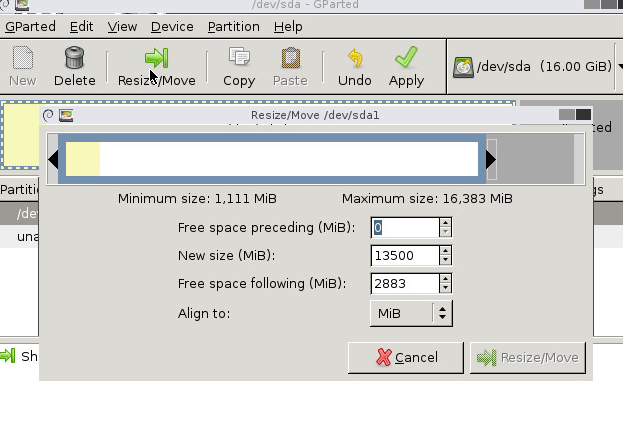This screenshot has height=426, width=623.
Task: Click the yellow partition graphic in main window
Action: (21, 135)
